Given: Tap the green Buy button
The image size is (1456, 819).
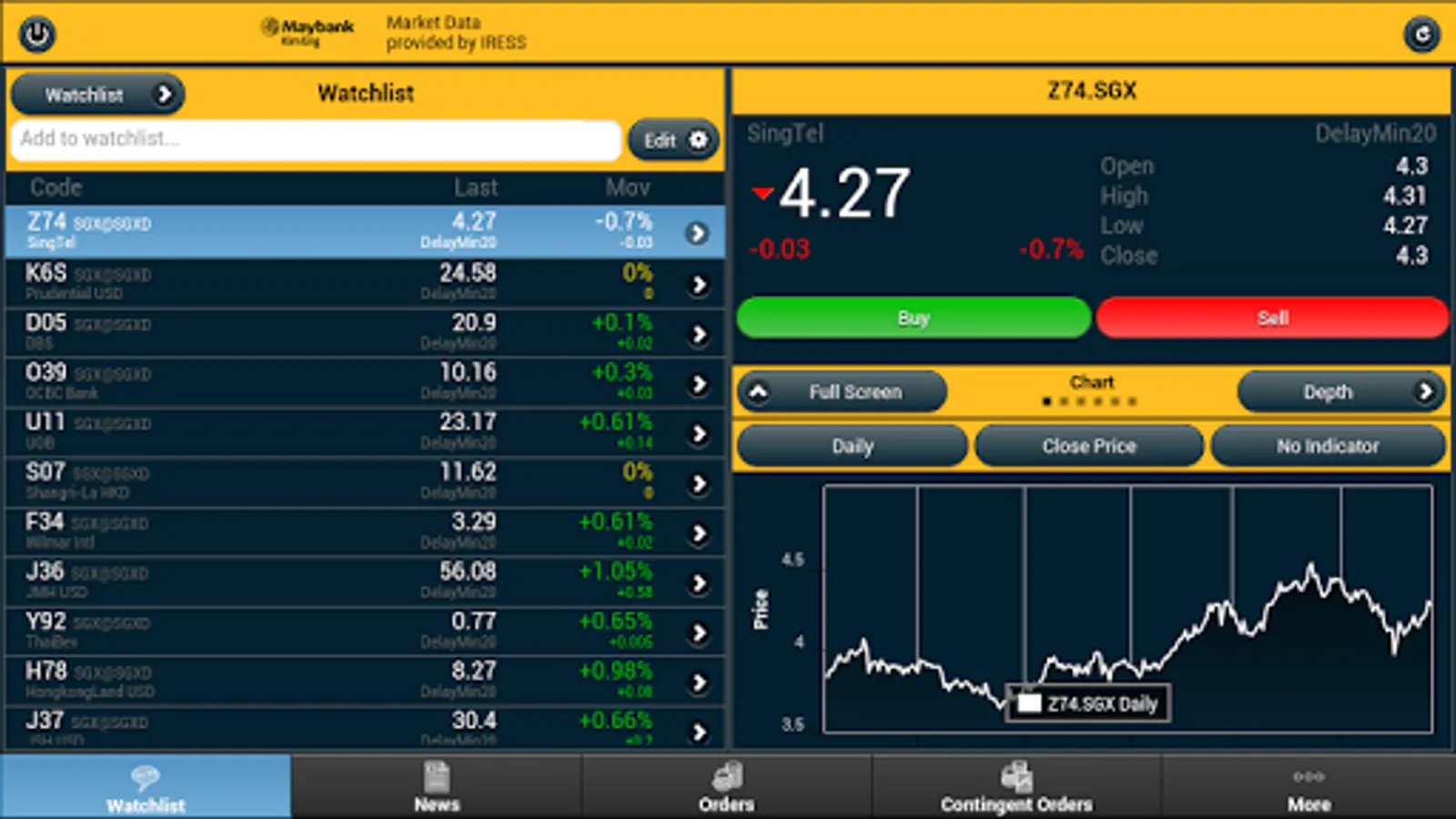Looking at the screenshot, I should (913, 318).
